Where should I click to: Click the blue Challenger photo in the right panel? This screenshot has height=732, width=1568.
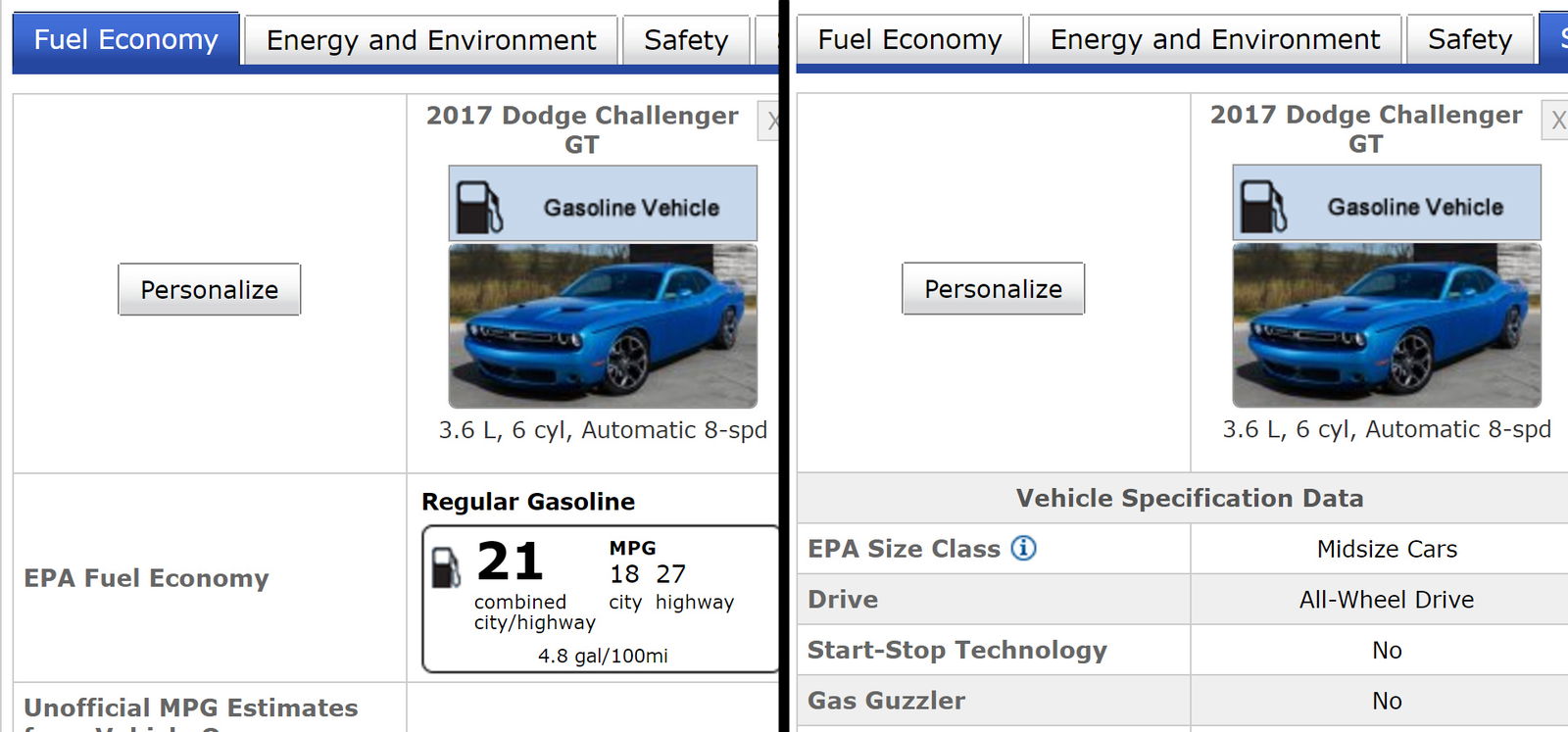(1387, 324)
